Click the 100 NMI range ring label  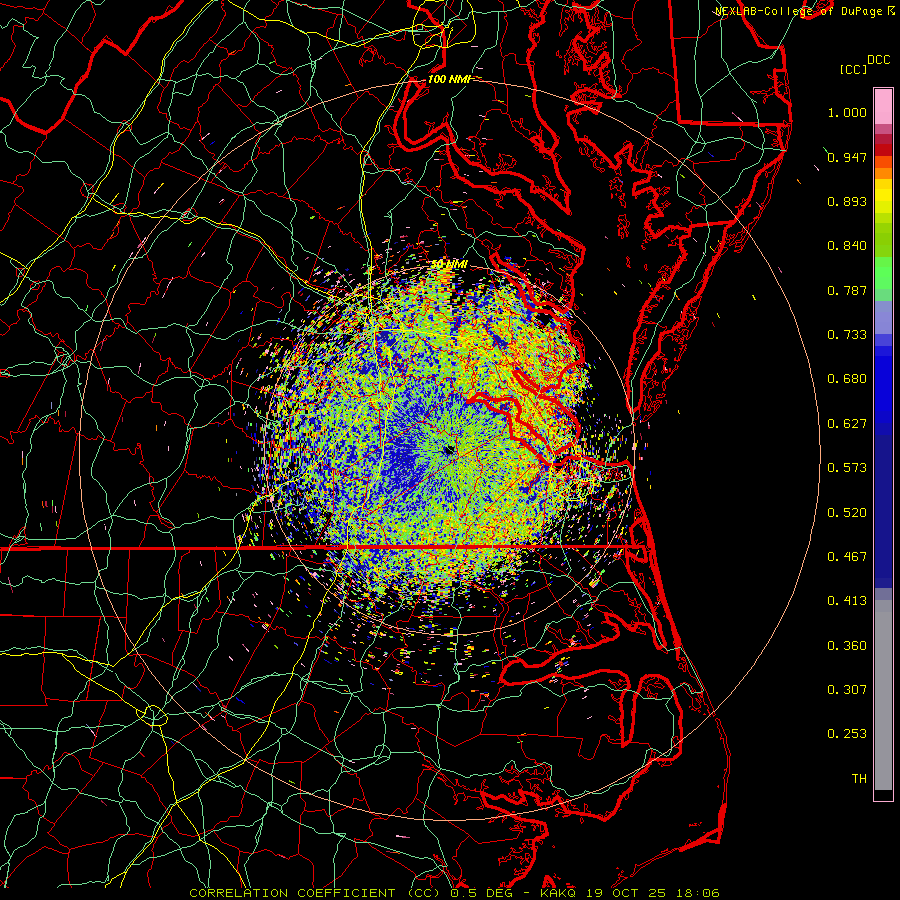click(x=448, y=79)
